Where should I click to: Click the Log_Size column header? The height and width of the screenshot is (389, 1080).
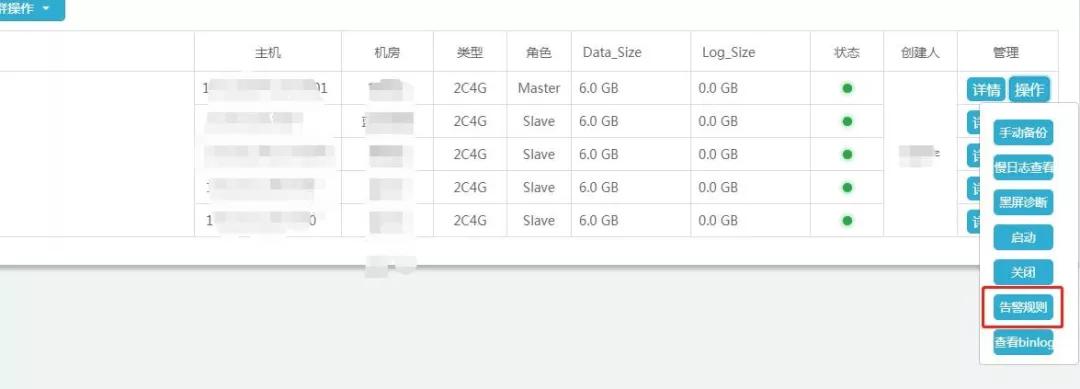point(729,52)
